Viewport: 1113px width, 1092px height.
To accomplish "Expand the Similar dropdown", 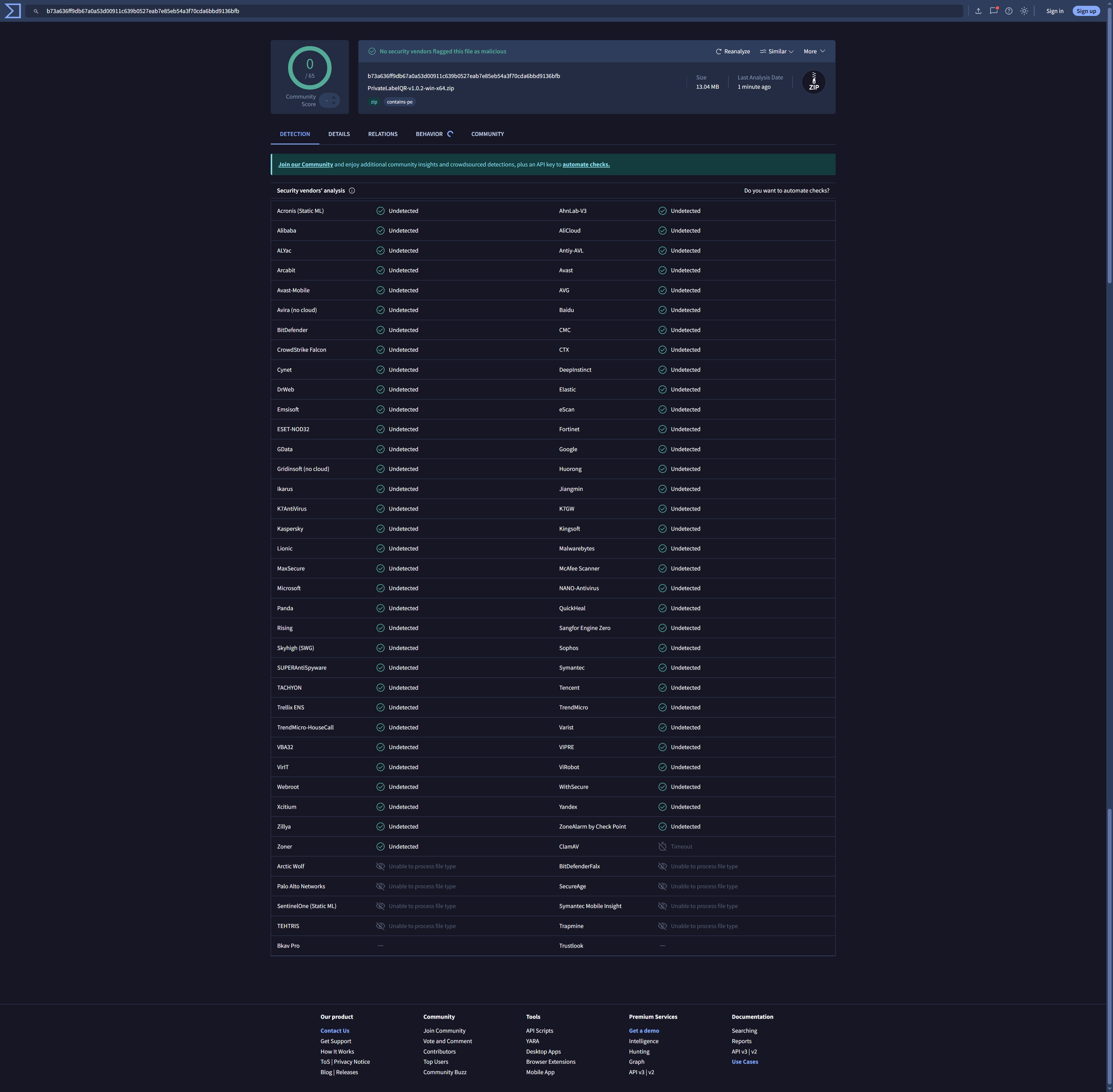I will tap(776, 52).
